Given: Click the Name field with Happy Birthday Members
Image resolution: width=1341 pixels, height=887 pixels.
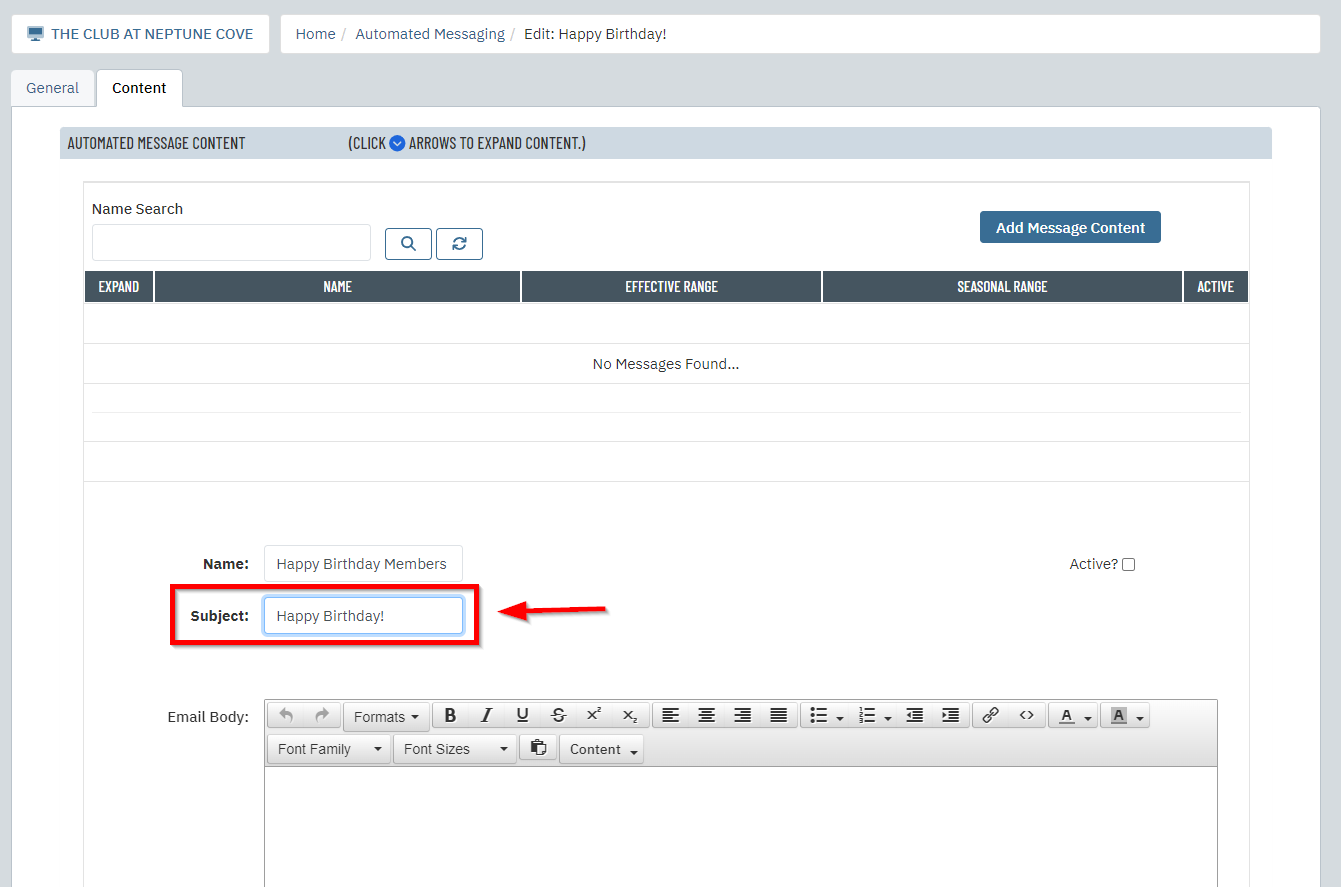Looking at the screenshot, I should (x=363, y=564).
